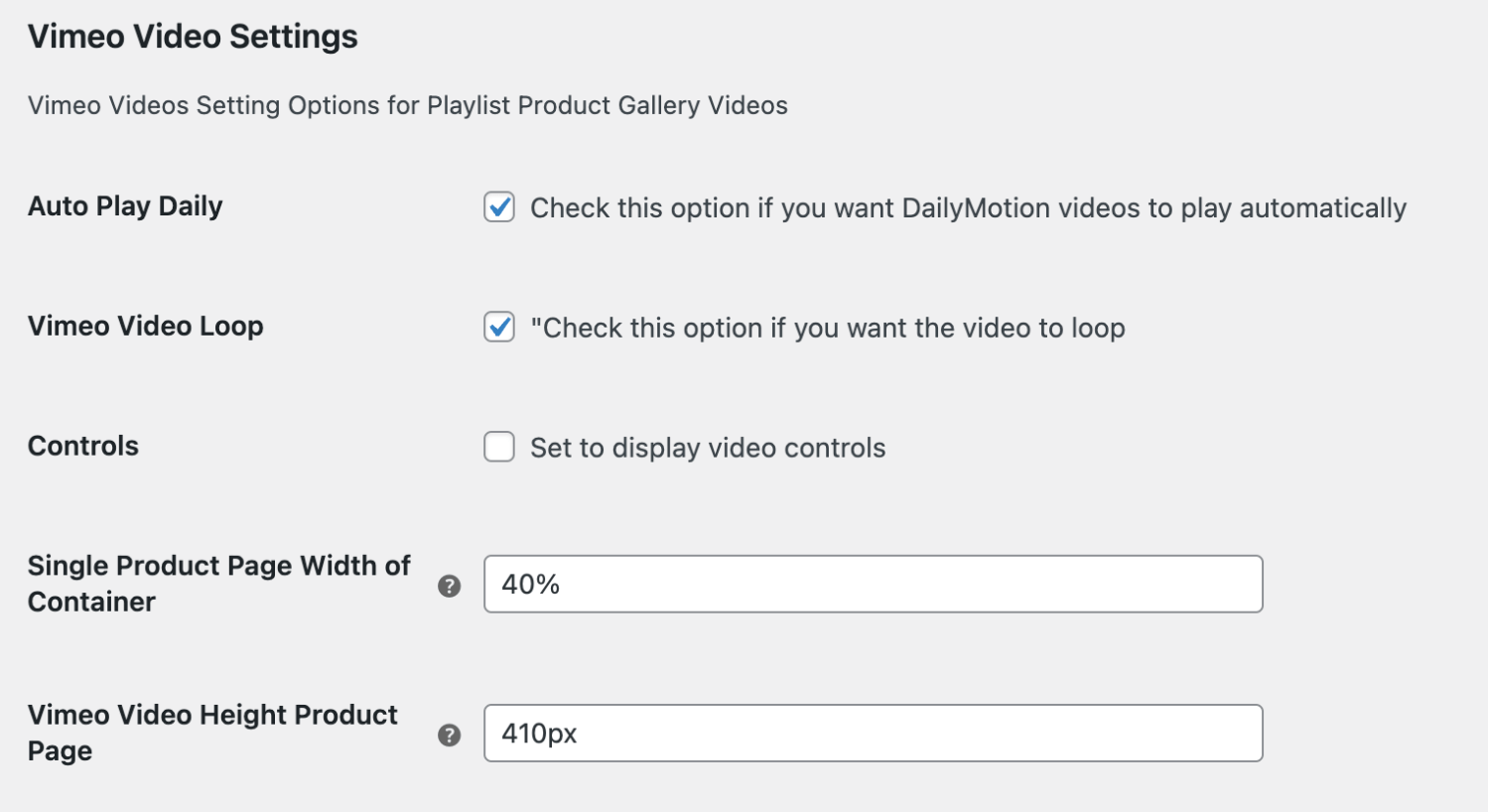This screenshot has width=1488, height=812.
Task: Focus the Vimeo Video Height Product Page field
Action: pyautogui.click(x=872, y=734)
